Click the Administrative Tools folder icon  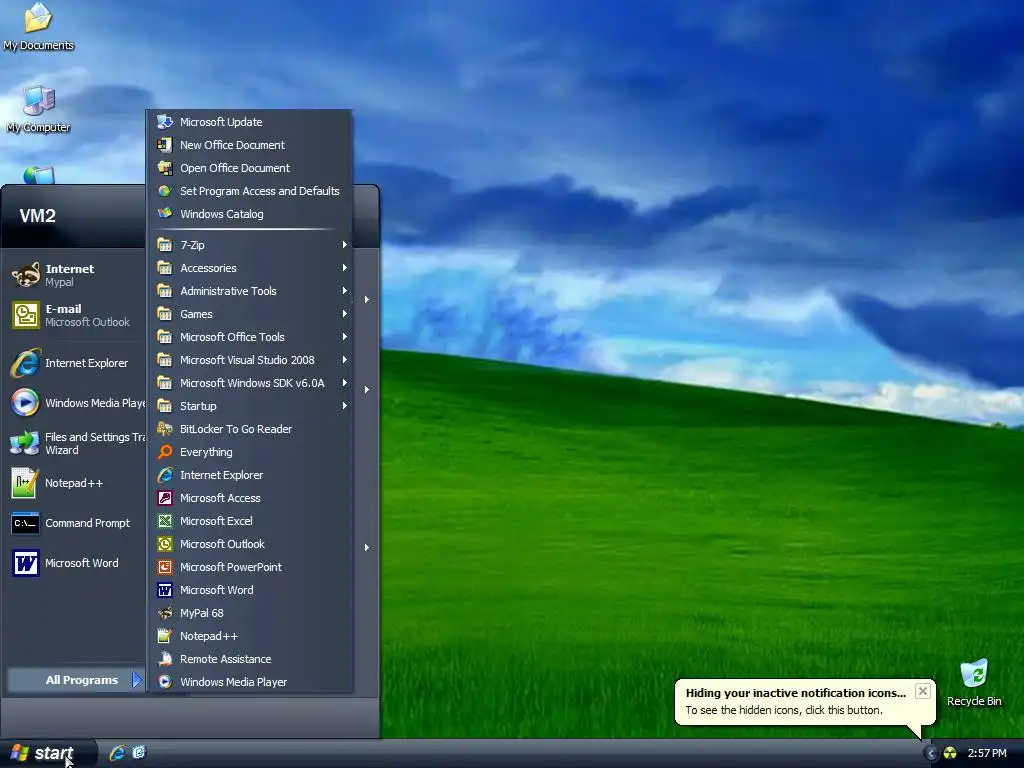click(165, 291)
